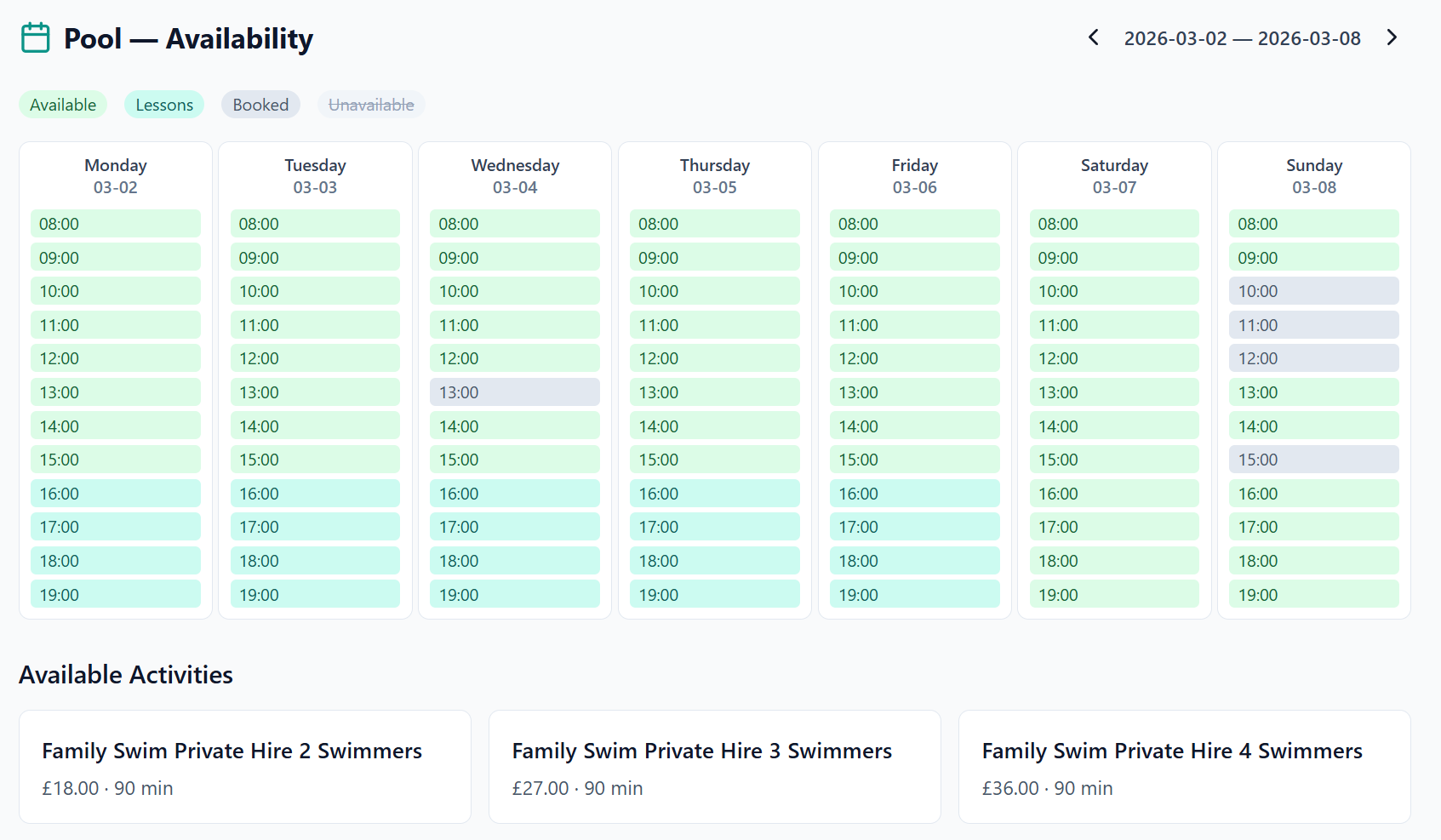Select the Unavailable legend chip
The image size is (1441, 840).
(x=371, y=104)
